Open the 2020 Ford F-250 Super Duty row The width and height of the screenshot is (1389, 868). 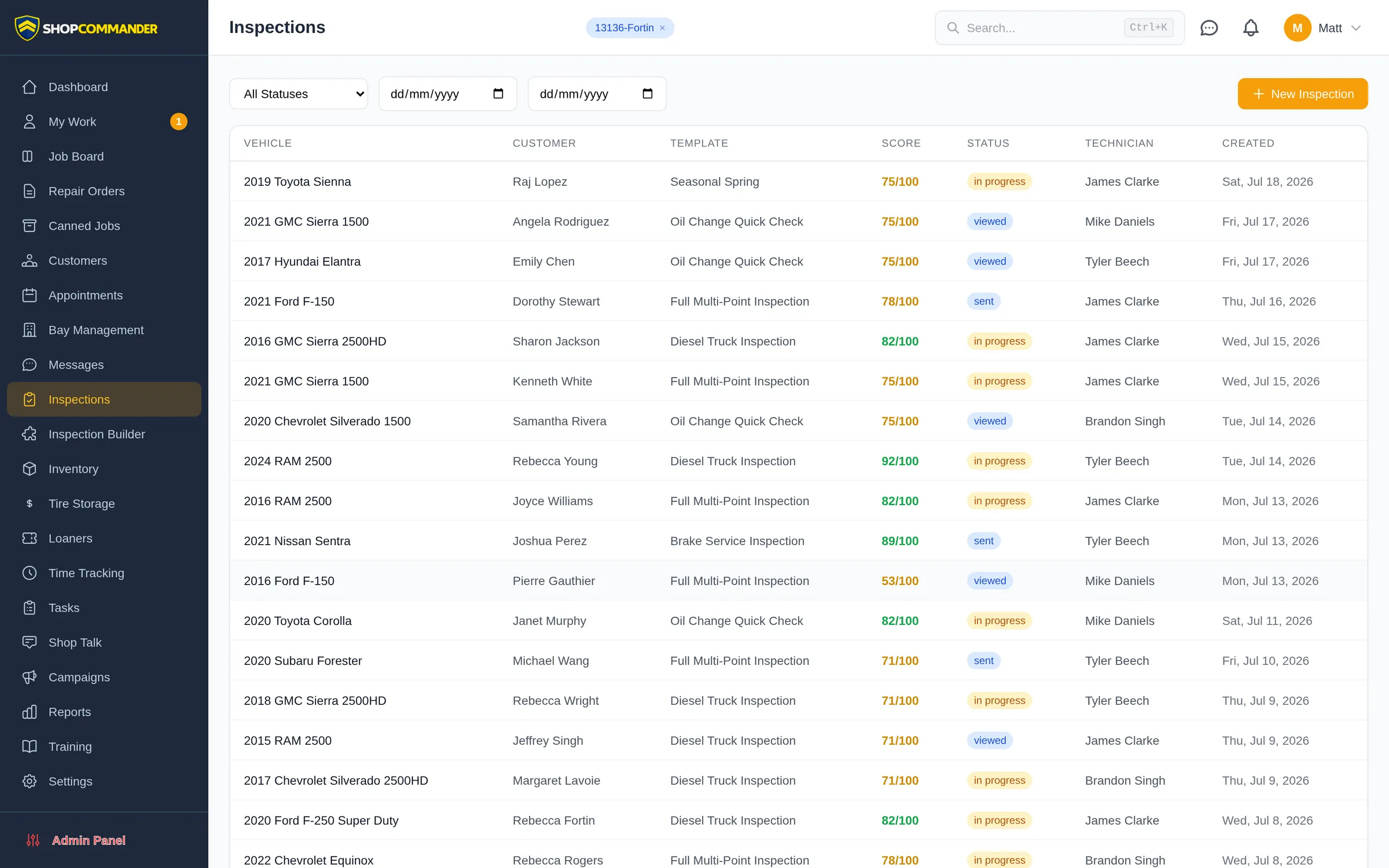coord(799,821)
